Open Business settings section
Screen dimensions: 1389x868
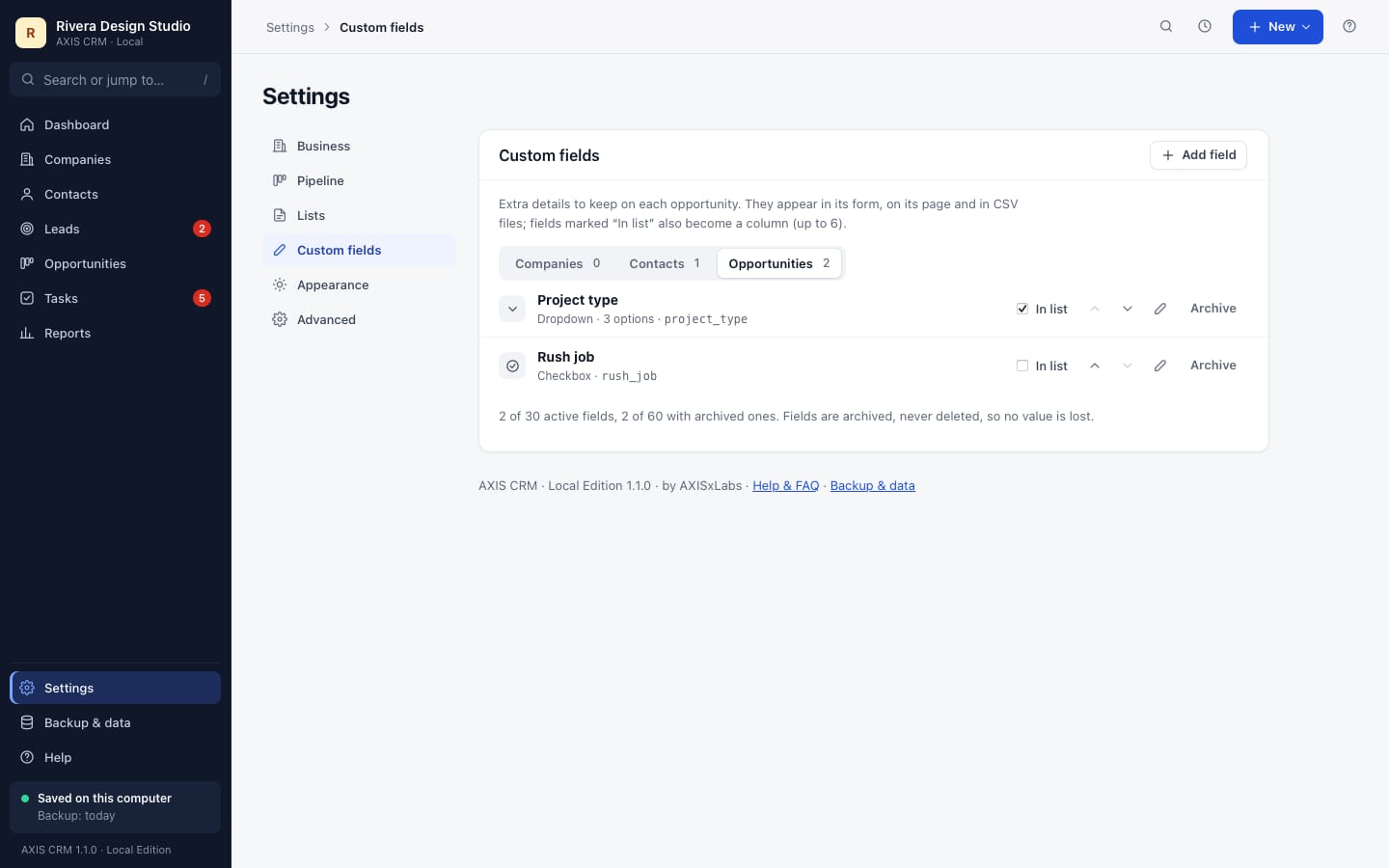(359, 146)
